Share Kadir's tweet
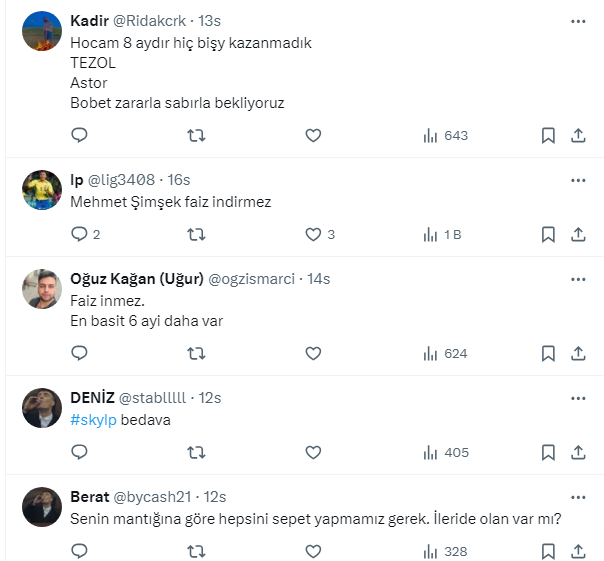The image size is (604, 561). click(578, 135)
